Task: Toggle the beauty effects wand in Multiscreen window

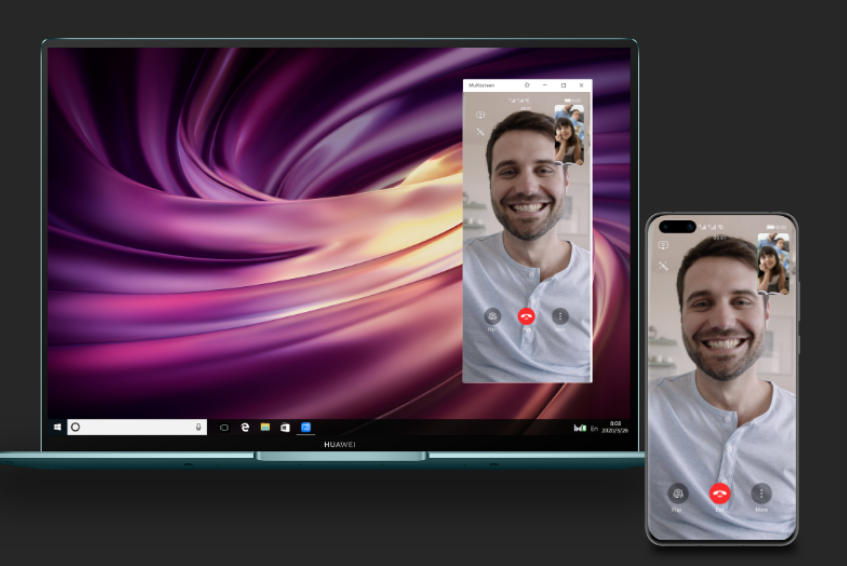Action: point(480,132)
